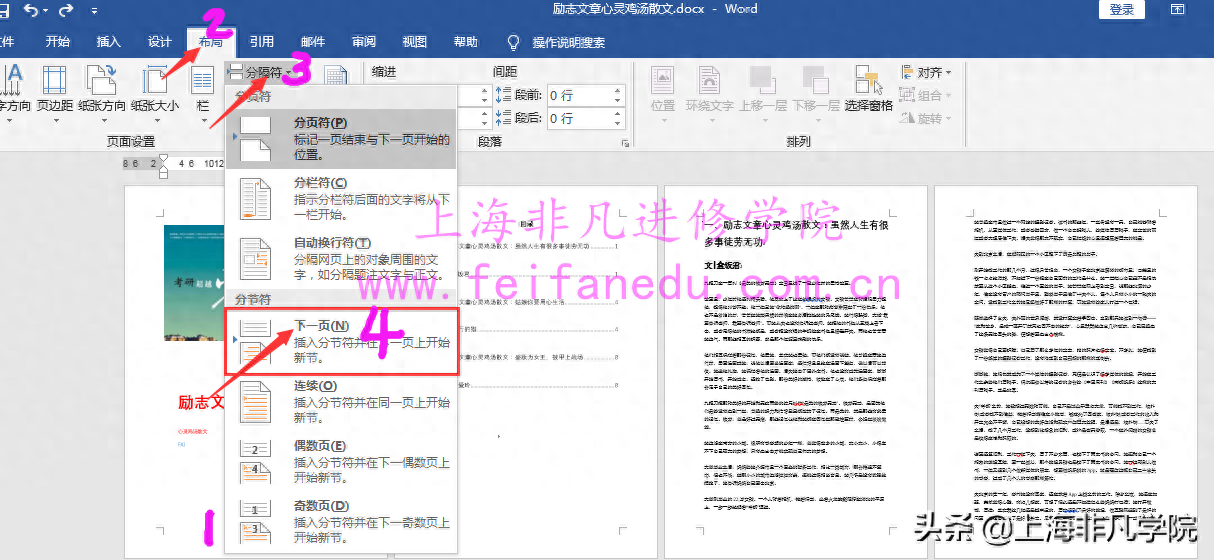Increase 段前 spacing with up arrow
This screenshot has width=1214, height=560.
(618, 90)
